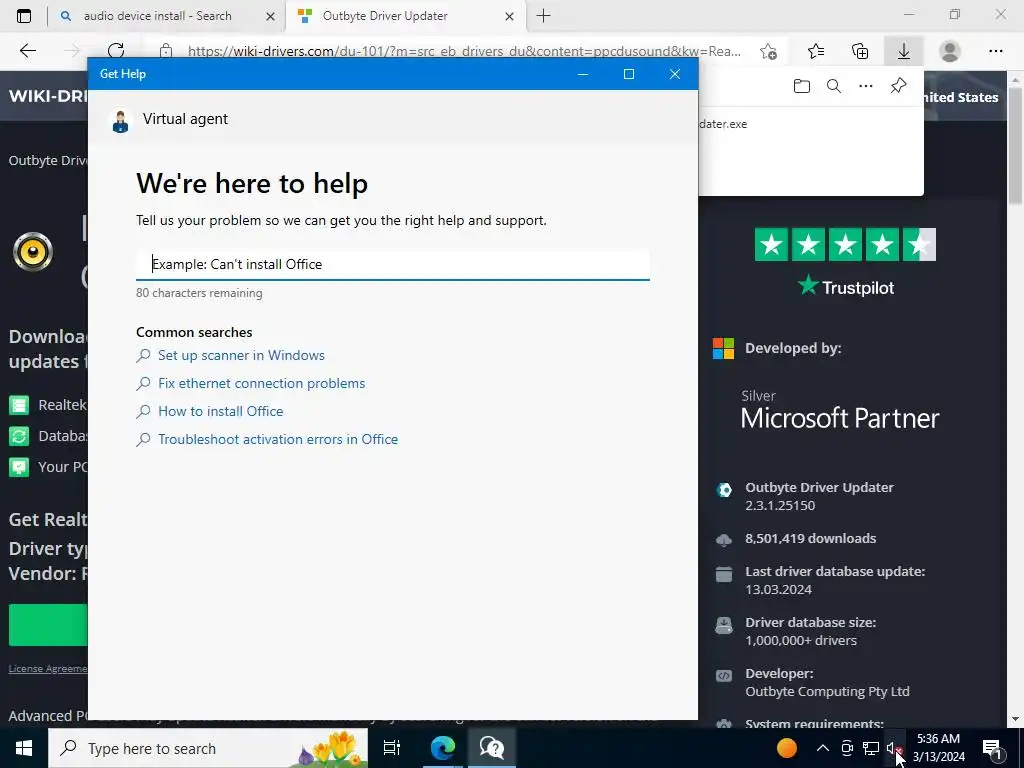Toggle the Downloads panel button

coord(904,51)
